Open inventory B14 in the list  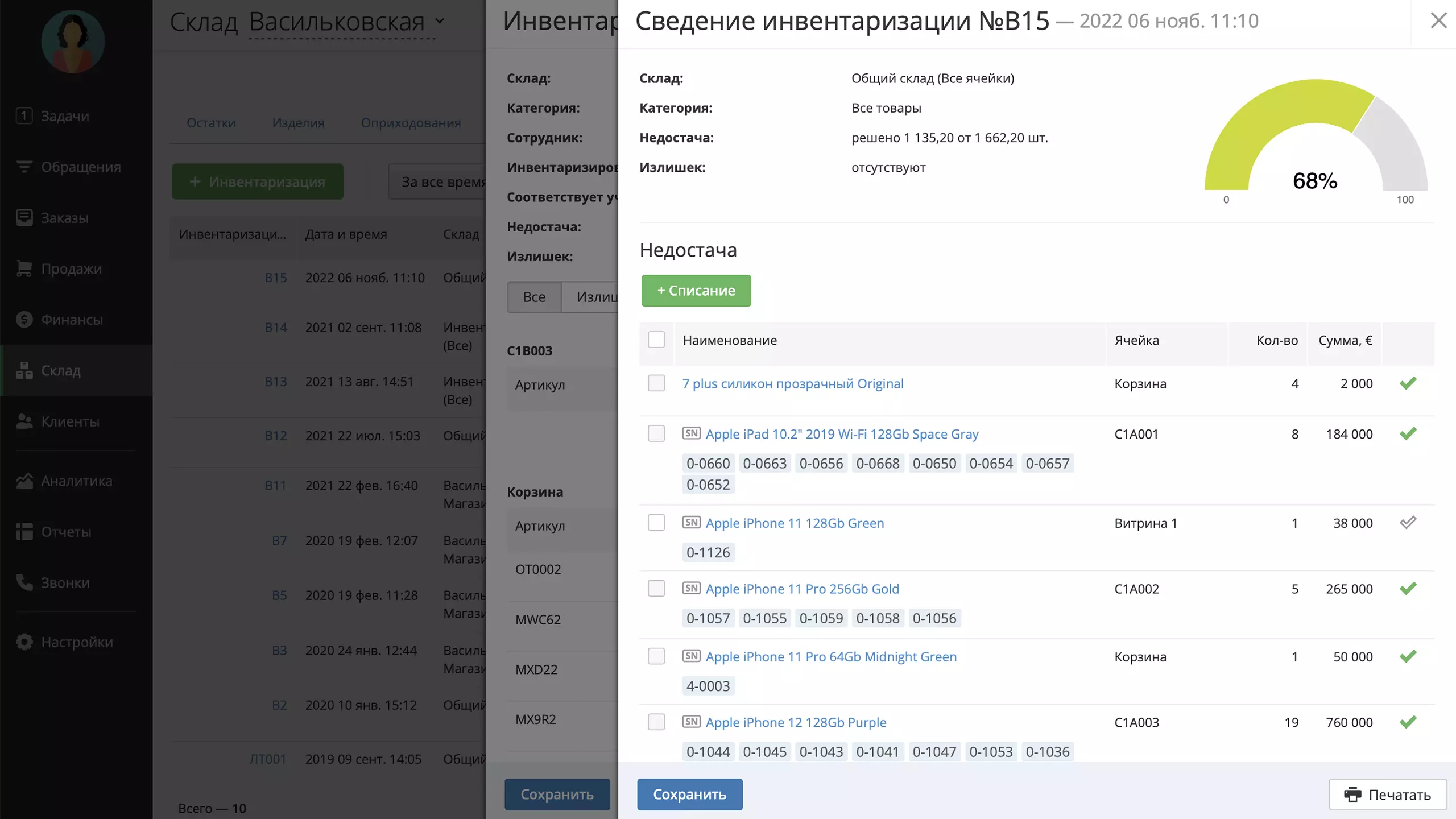tap(276, 328)
